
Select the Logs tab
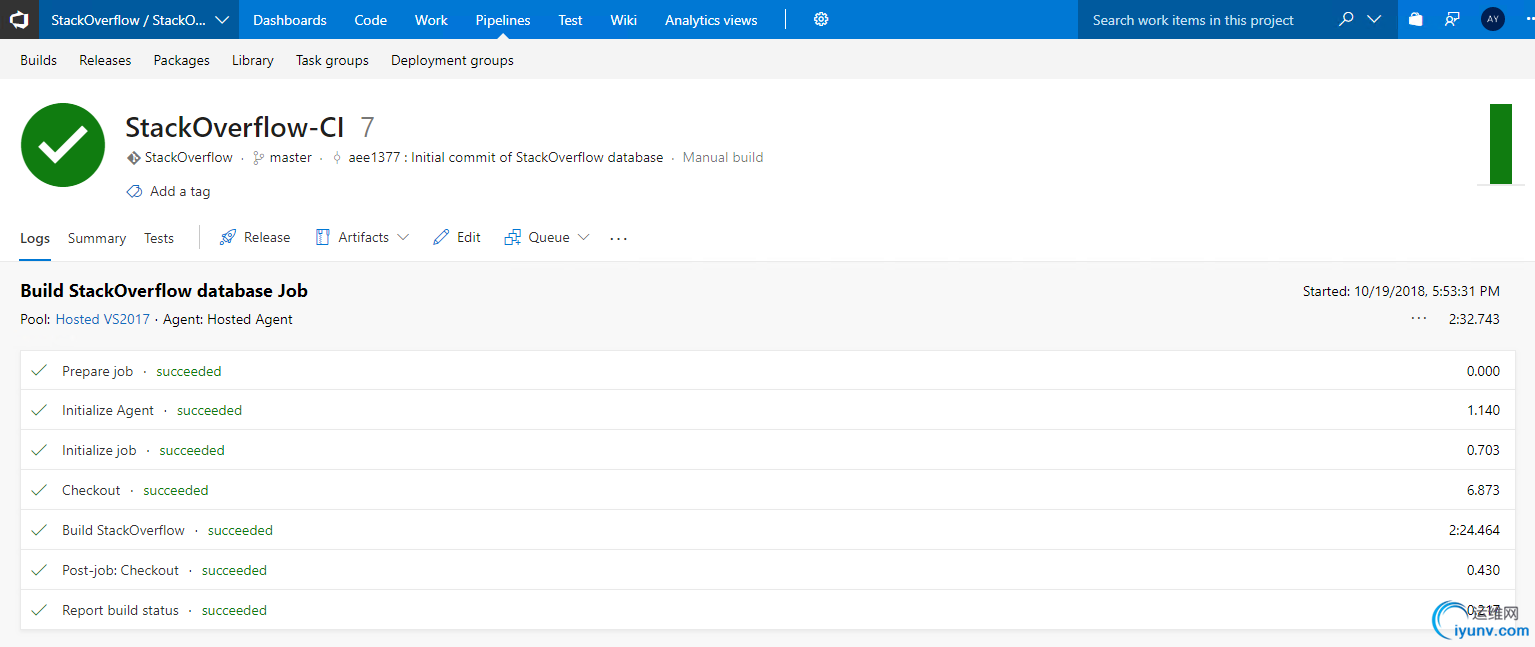35,238
